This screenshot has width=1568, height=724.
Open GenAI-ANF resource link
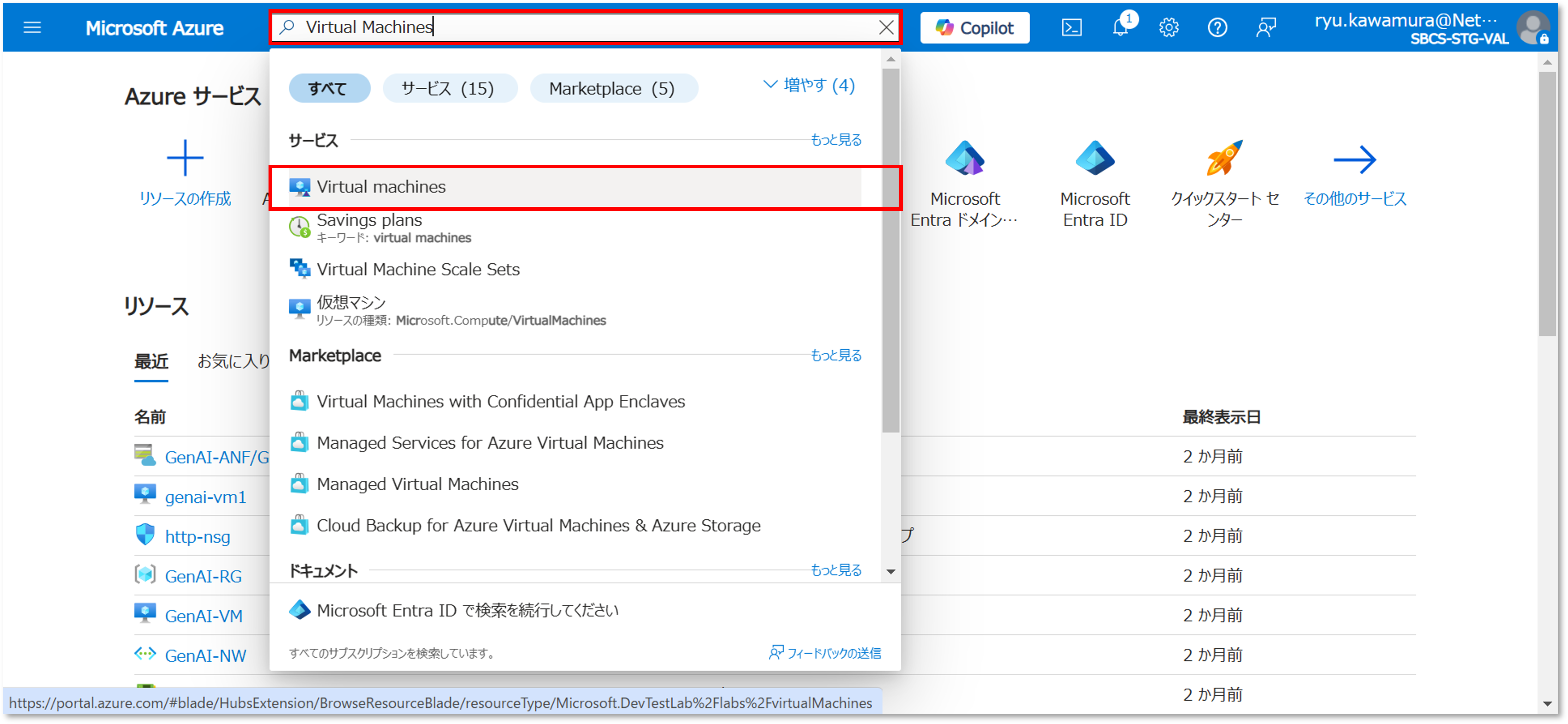pos(217,457)
